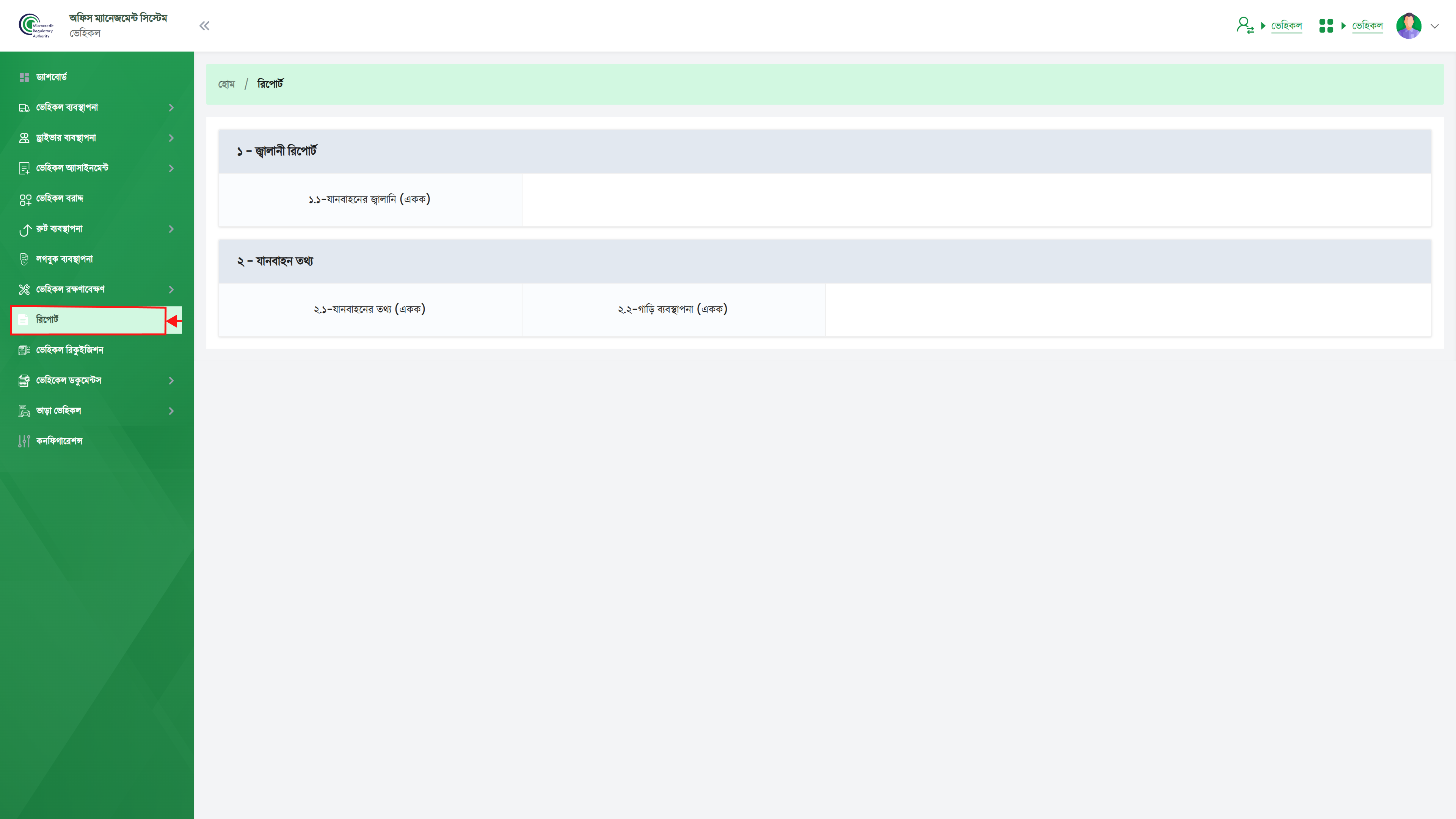Click the লগবুক ব্যবস্থাপনা logbook icon
This screenshot has width=1456, height=819.
pos(24,259)
